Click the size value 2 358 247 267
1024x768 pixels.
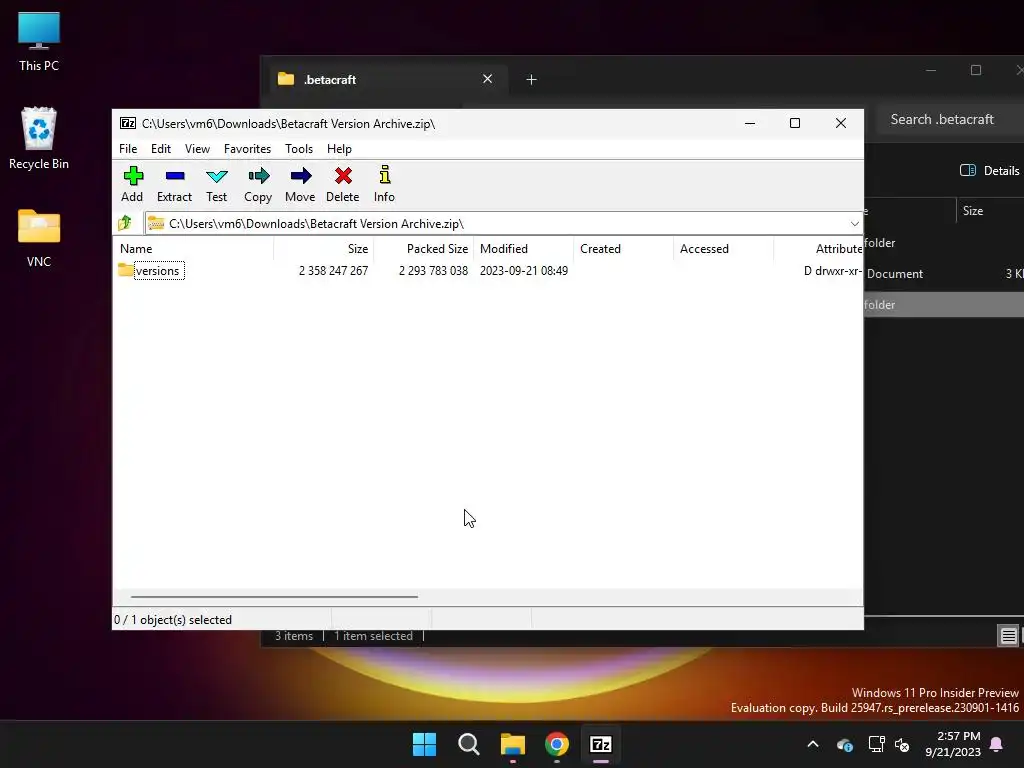334,271
